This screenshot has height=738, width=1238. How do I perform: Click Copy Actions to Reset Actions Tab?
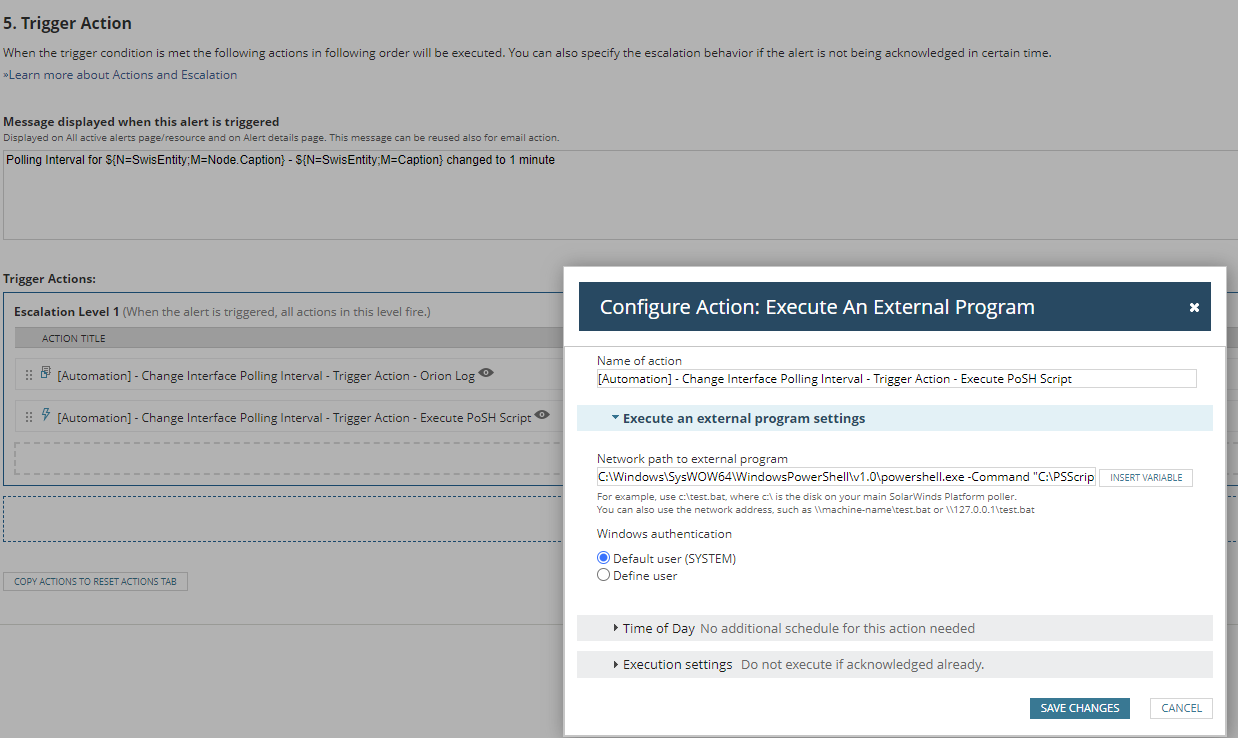click(96, 582)
